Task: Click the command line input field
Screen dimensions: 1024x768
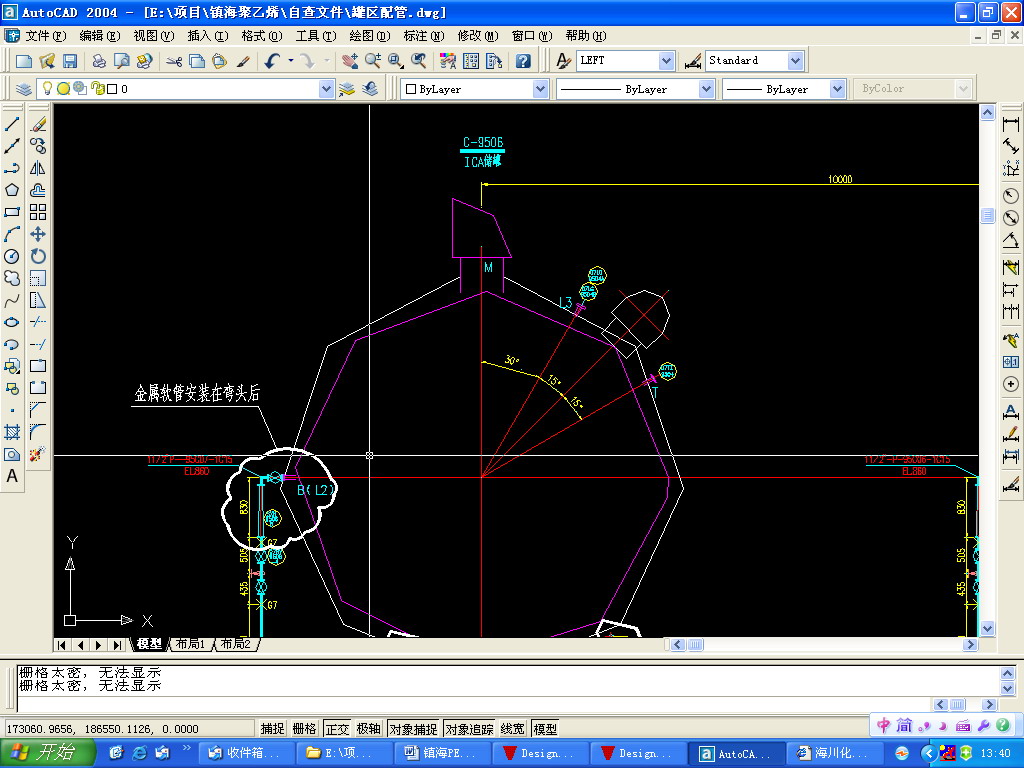Action: pyautogui.click(x=473, y=704)
